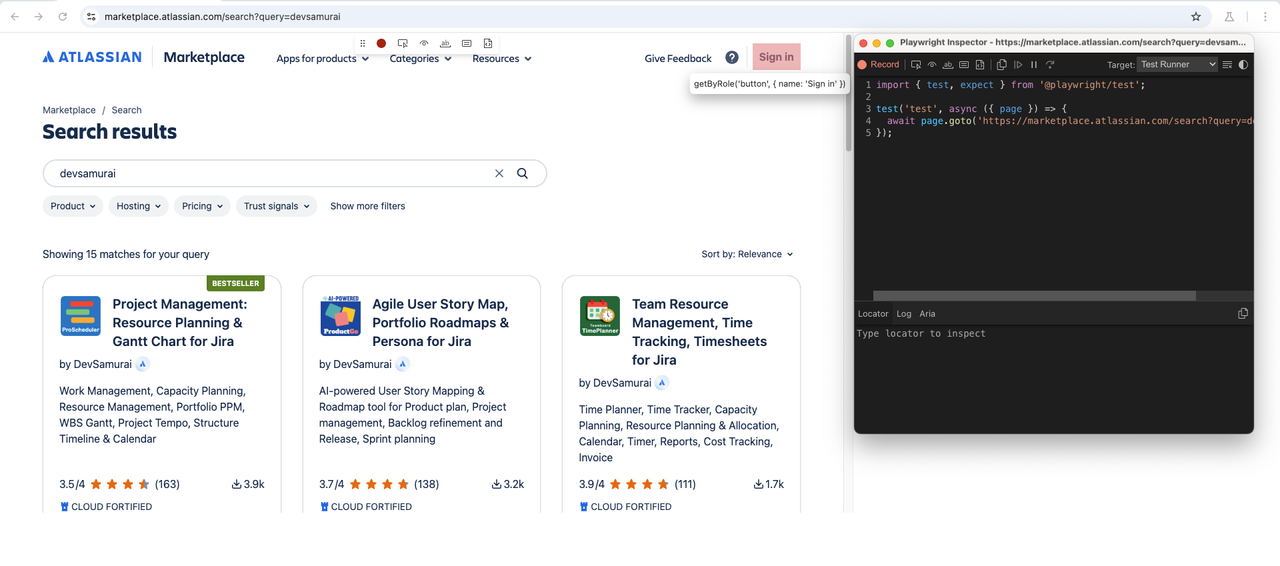Switch to the Locator tab
1280x566 pixels.
click(x=873, y=313)
